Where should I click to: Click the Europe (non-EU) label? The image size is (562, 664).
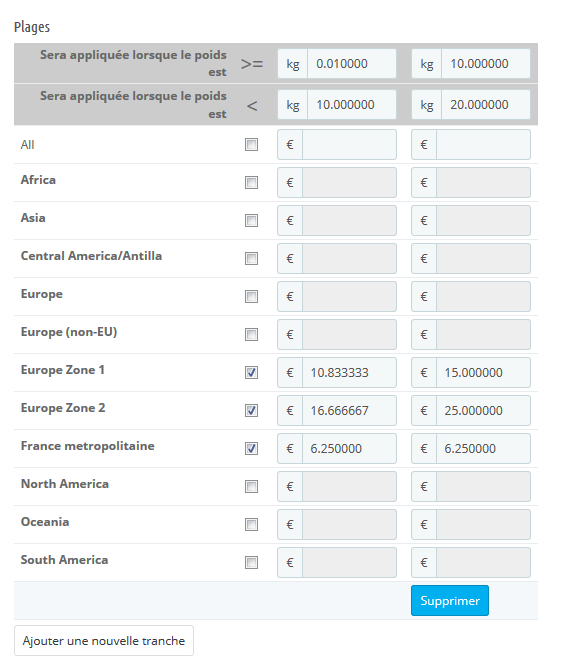click(69, 332)
